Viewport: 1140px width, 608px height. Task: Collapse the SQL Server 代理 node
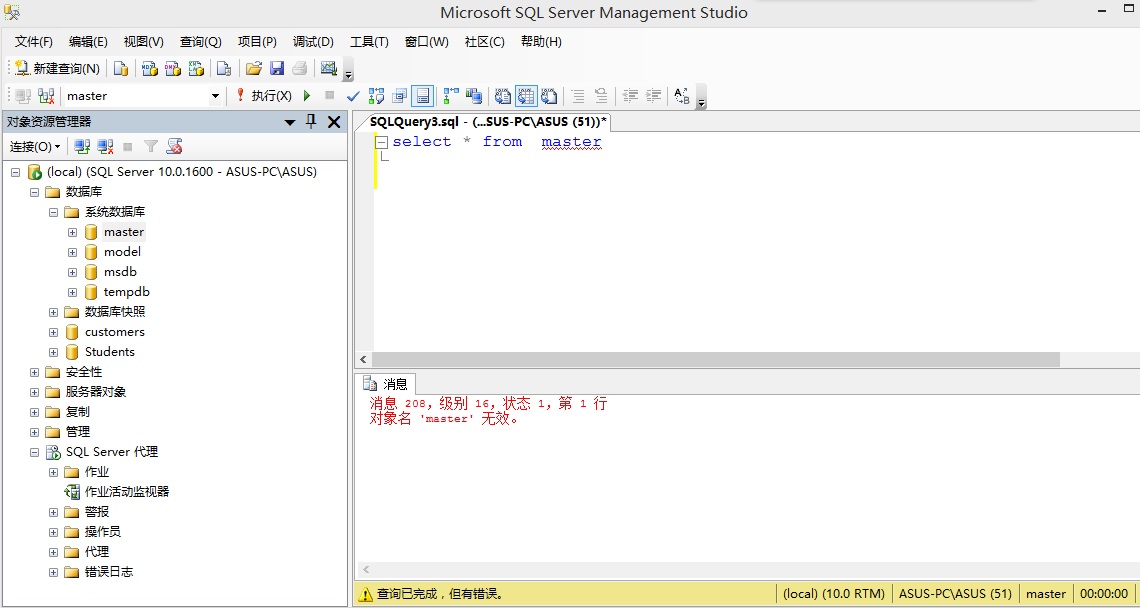34,452
